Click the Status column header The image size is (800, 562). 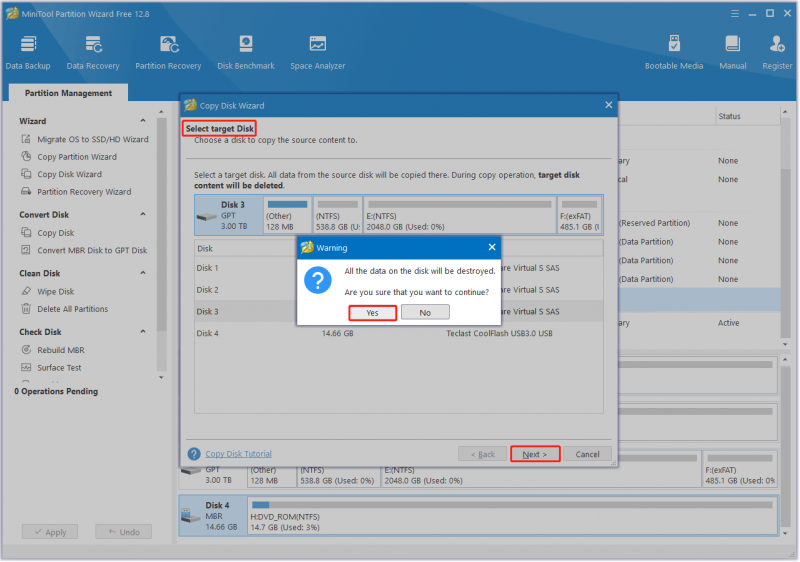click(729, 116)
